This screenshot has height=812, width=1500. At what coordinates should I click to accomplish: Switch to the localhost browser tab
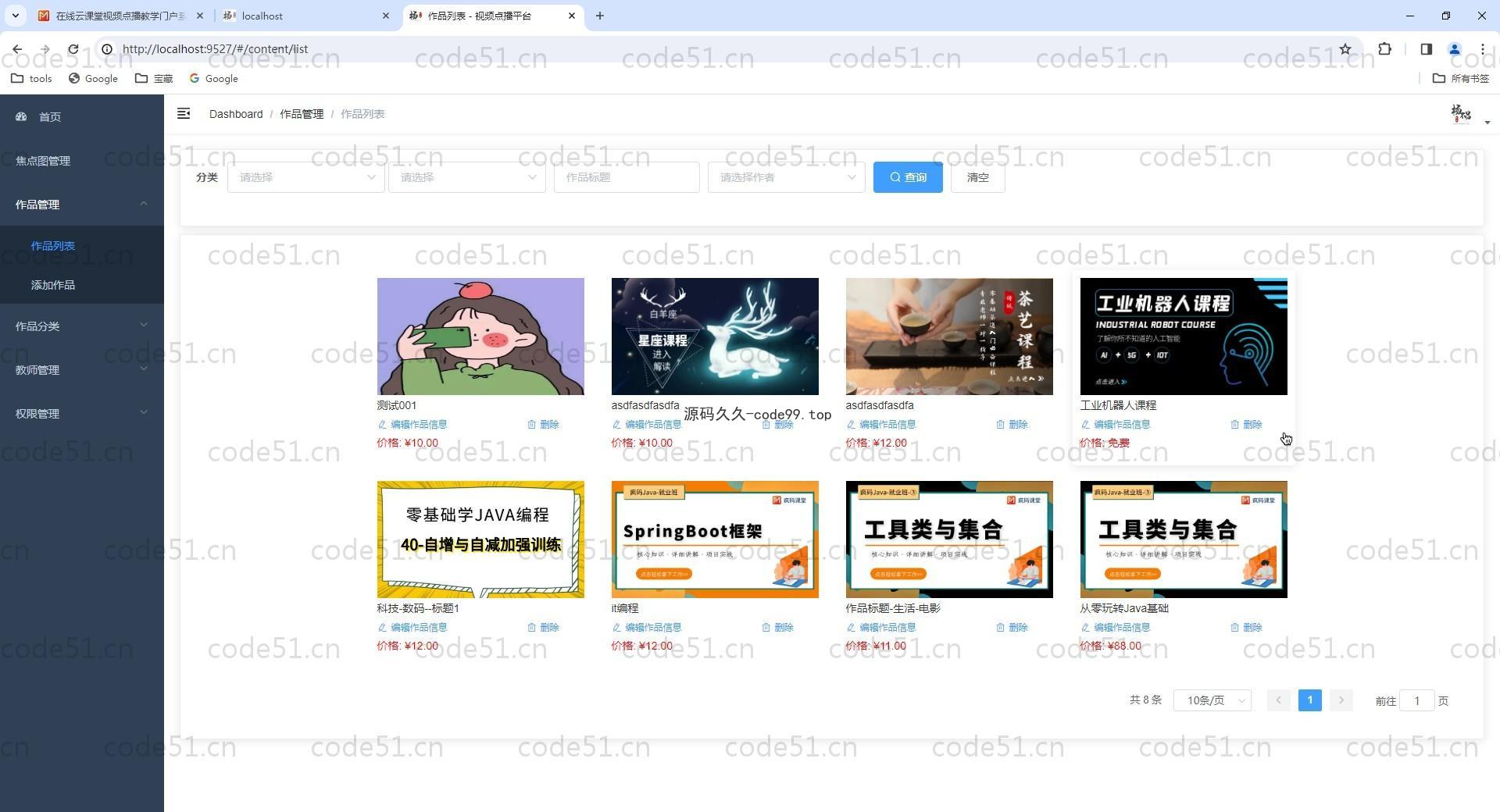[x=306, y=16]
